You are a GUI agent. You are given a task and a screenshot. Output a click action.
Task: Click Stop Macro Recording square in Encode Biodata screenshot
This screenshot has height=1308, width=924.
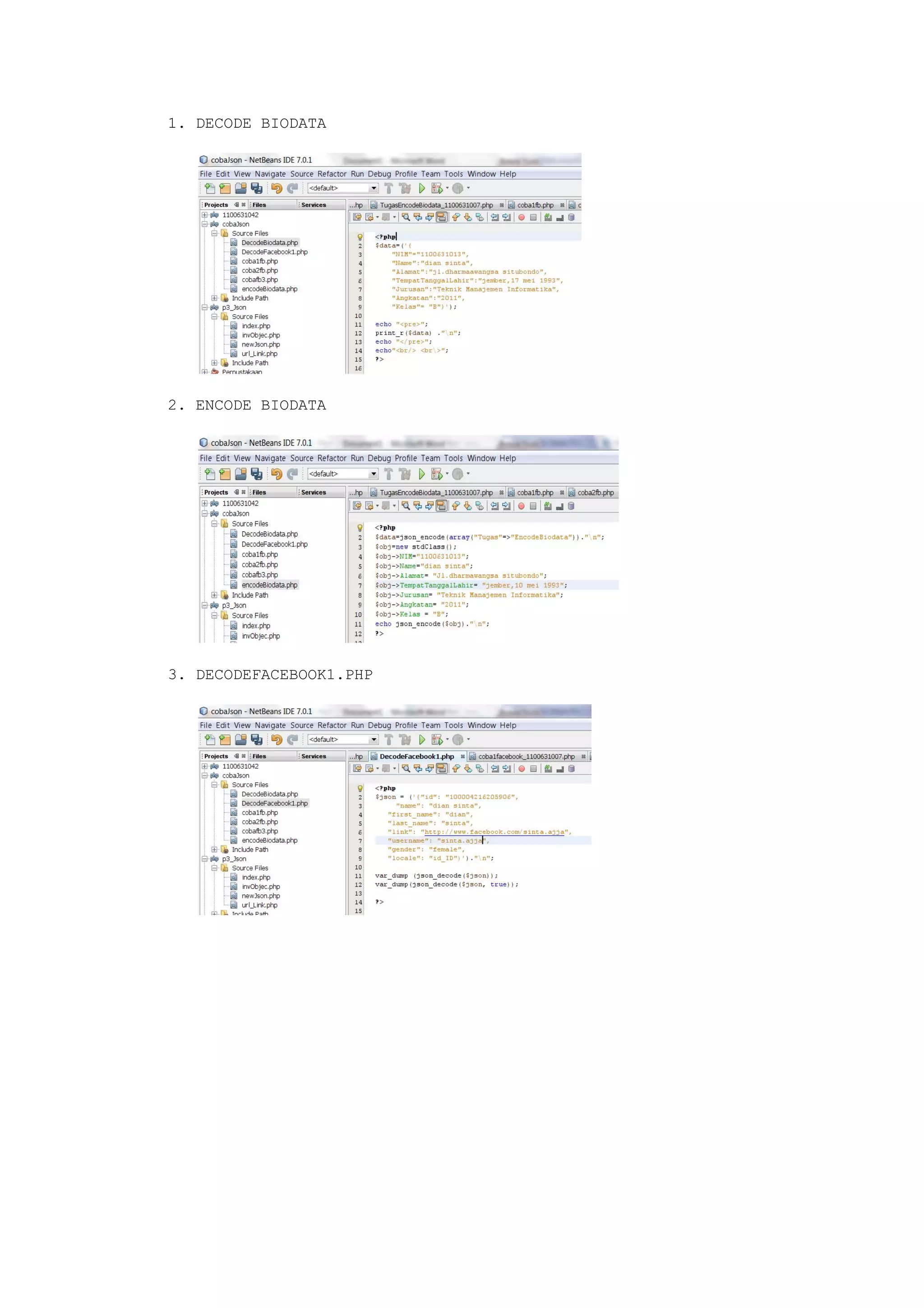tap(533, 506)
